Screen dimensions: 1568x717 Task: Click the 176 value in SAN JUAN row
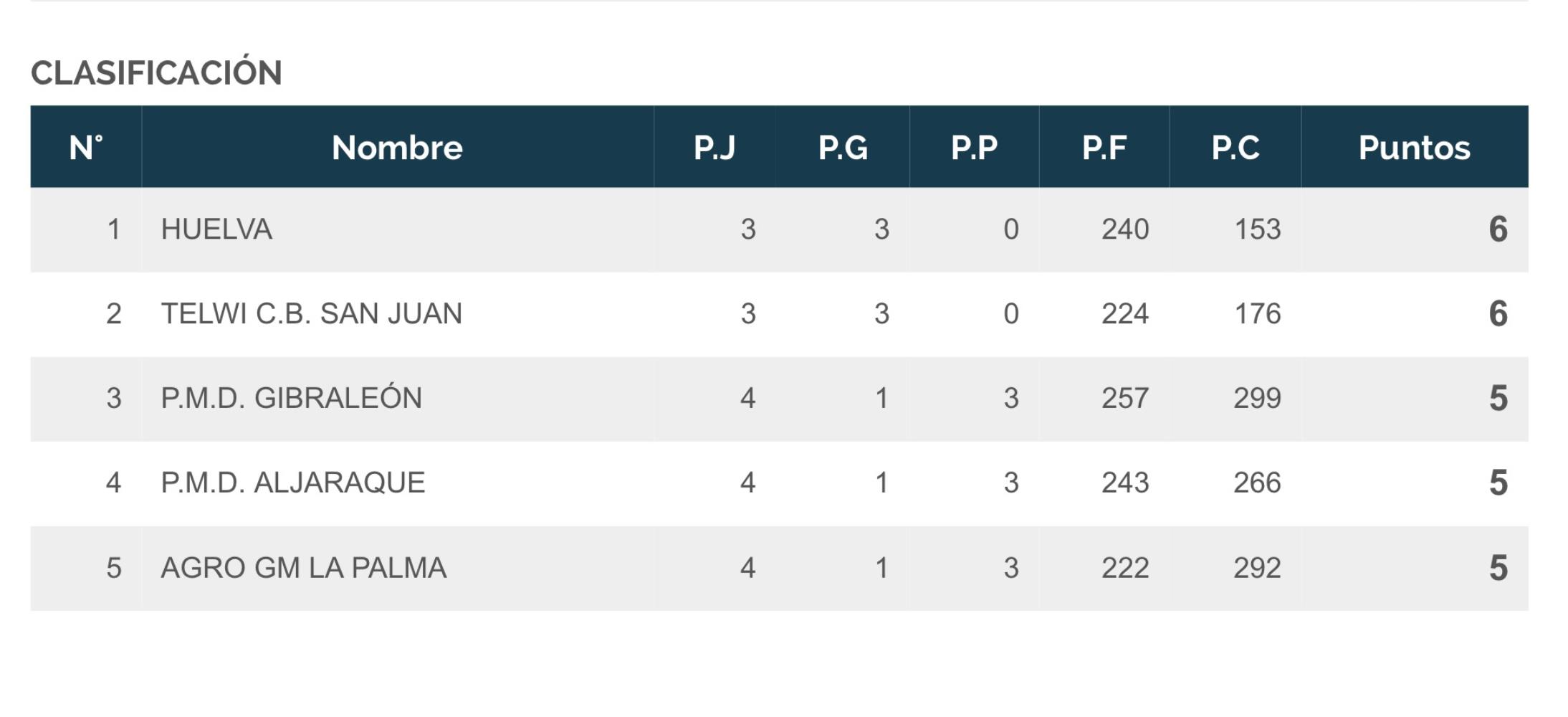pos(1257,314)
